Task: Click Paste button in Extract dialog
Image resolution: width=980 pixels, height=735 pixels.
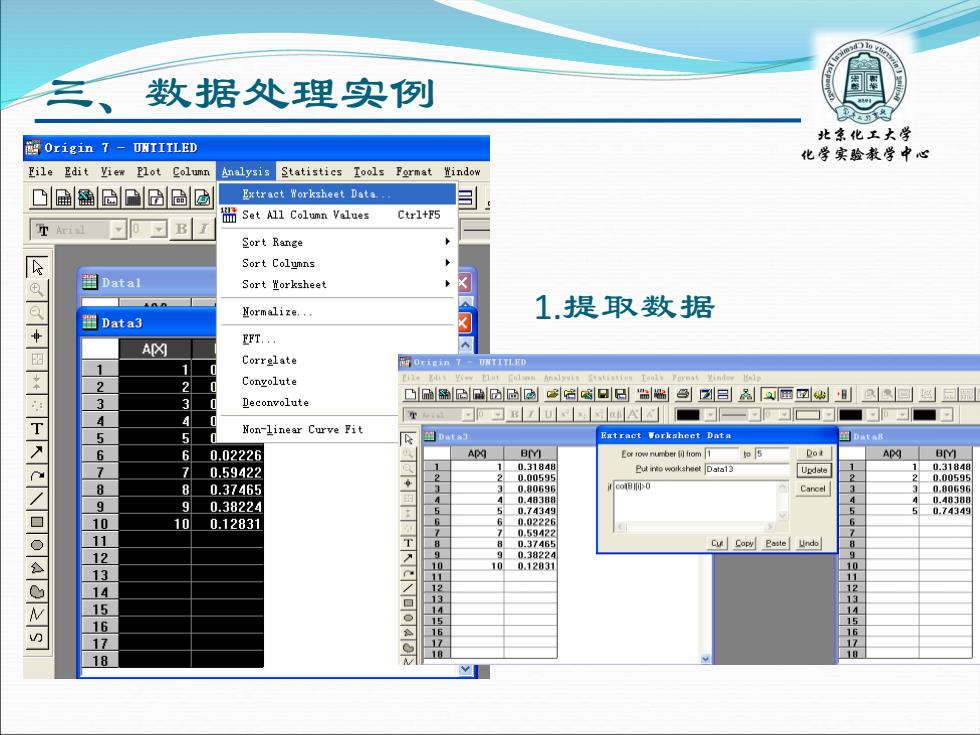Action: [776, 543]
